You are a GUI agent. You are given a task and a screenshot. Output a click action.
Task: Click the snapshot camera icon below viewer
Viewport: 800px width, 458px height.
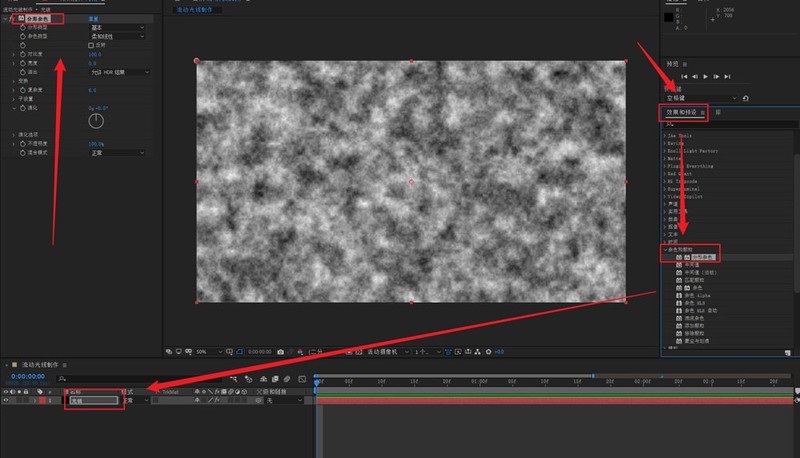[281, 352]
